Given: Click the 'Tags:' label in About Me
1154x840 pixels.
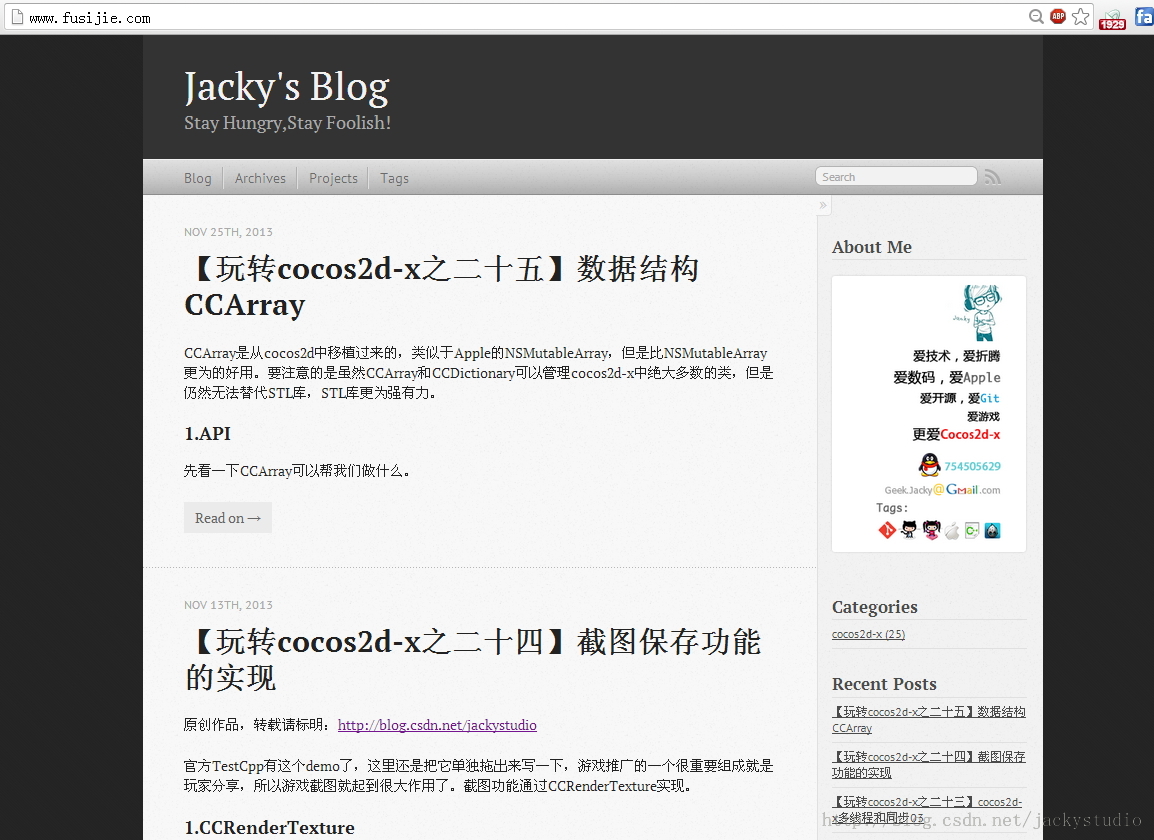Looking at the screenshot, I should click(892, 508).
